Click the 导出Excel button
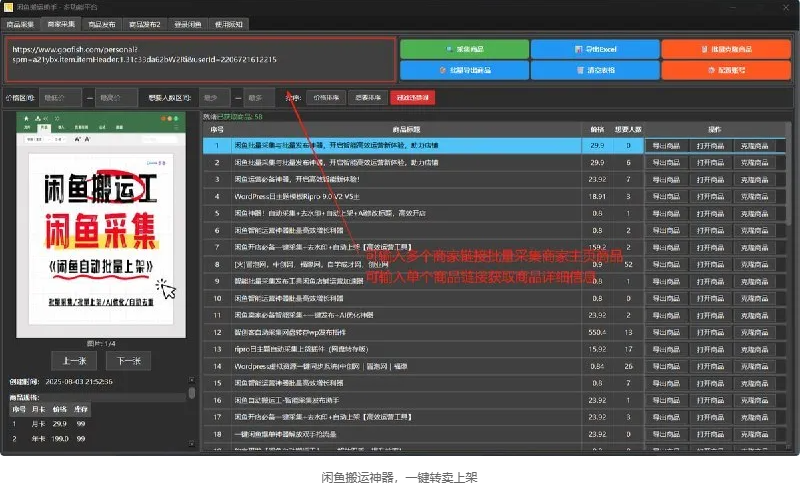 pos(595,49)
